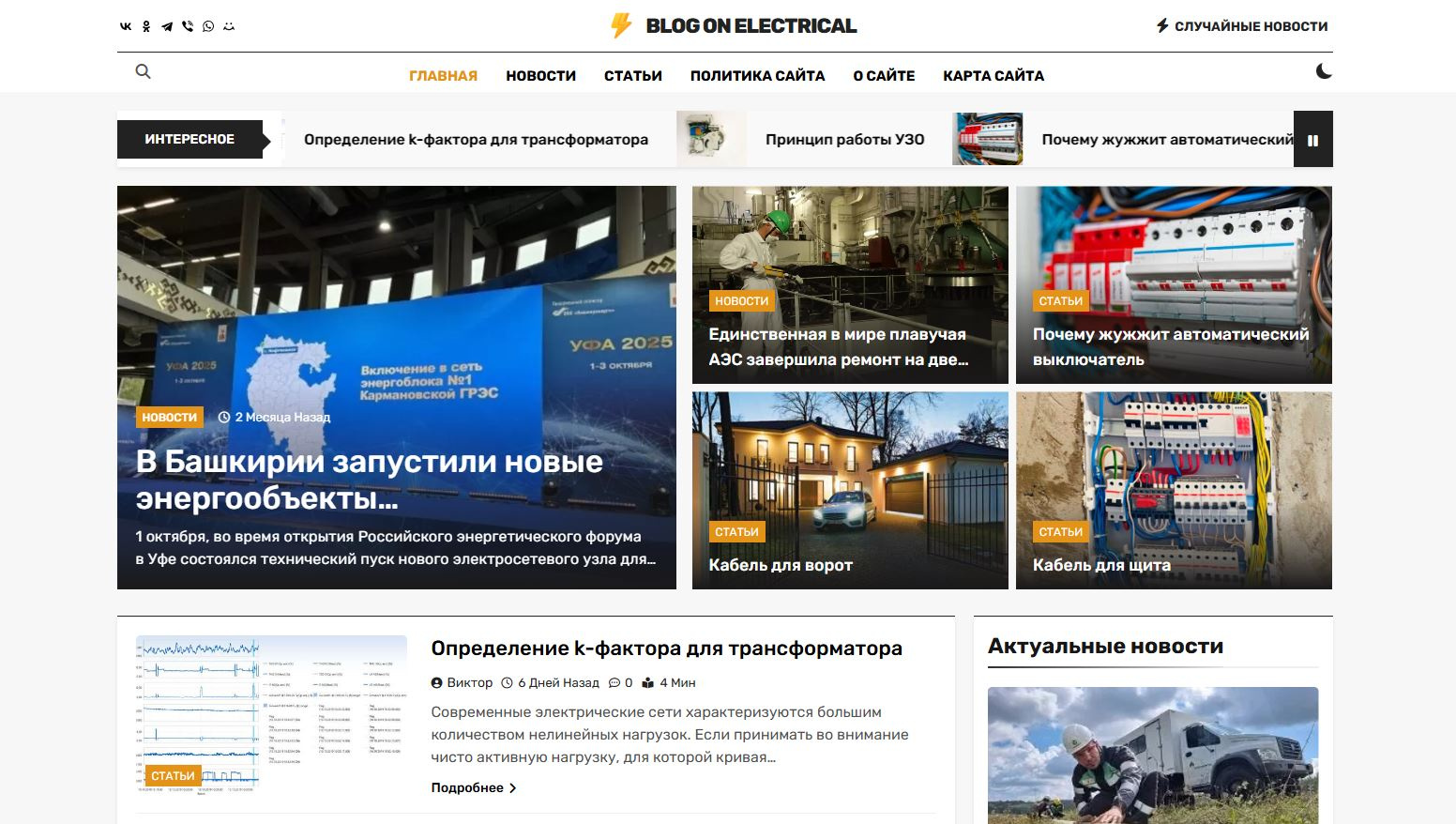Open СЛУЧАЙНЫЕ НОВОСТИ link

(1251, 26)
